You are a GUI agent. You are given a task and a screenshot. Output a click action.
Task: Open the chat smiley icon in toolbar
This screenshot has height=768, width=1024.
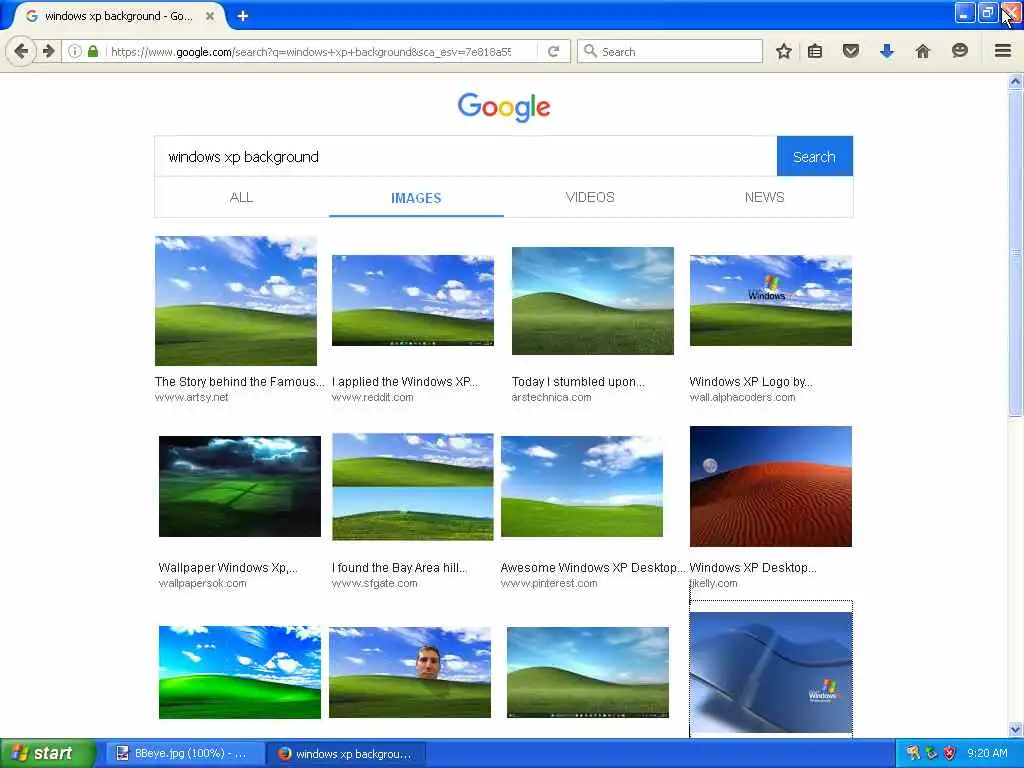(959, 51)
